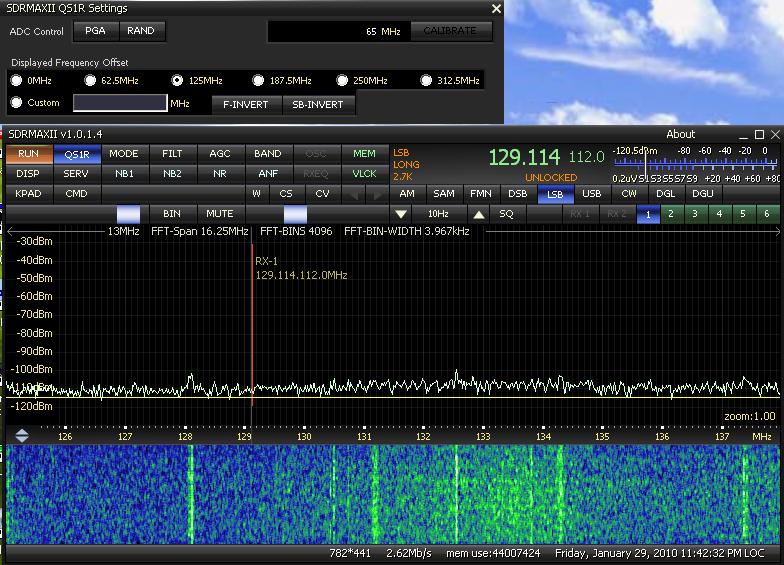Image resolution: width=784 pixels, height=565 pixels.
Task: Select LSB demodulation mode
Action: click(555, 194)
